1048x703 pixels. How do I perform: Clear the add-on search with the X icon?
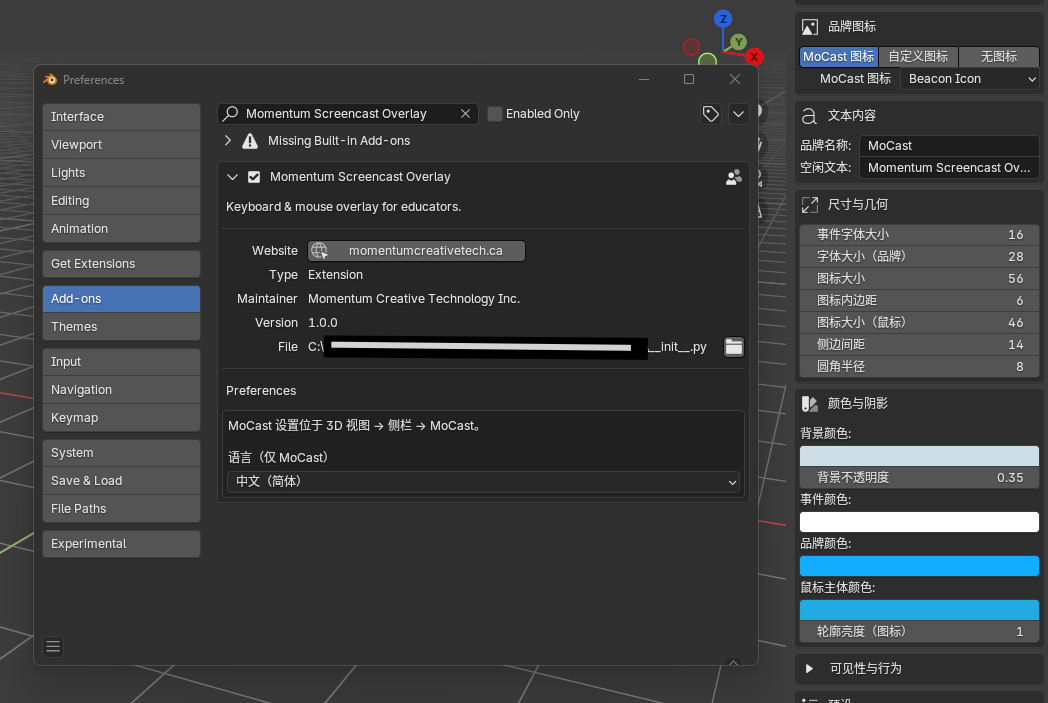coord(465,114)
